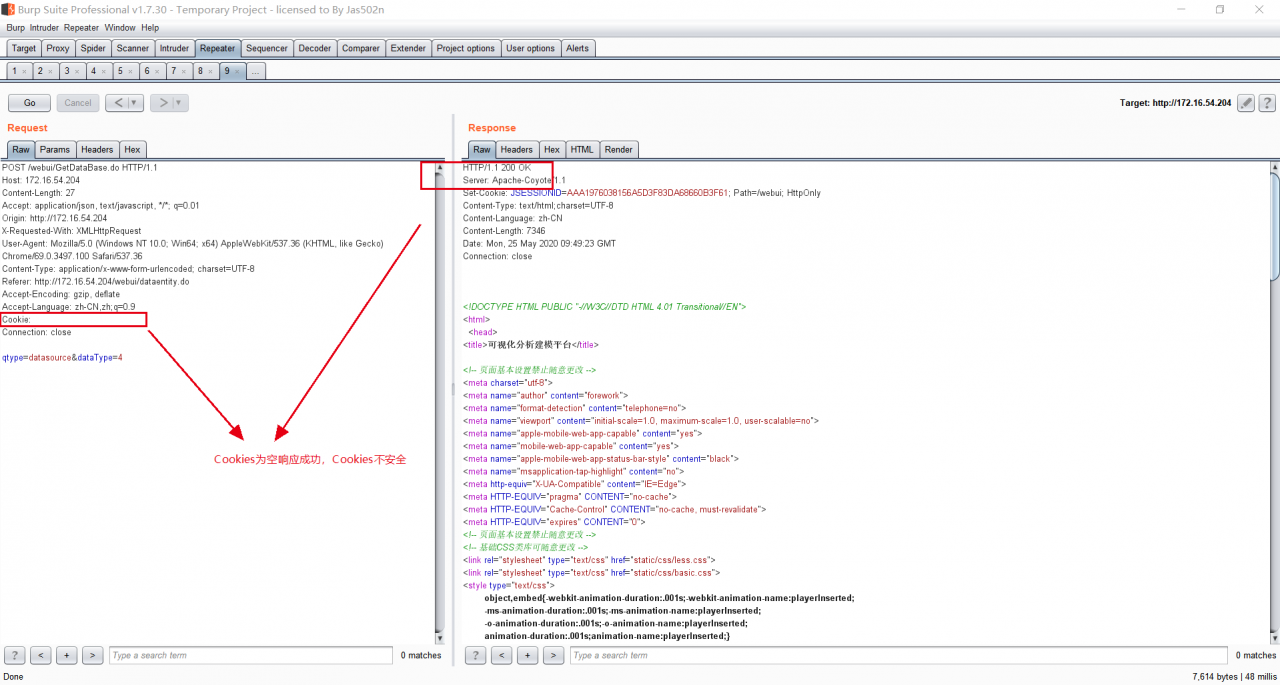Click the Cookie: header line in request

17,319
